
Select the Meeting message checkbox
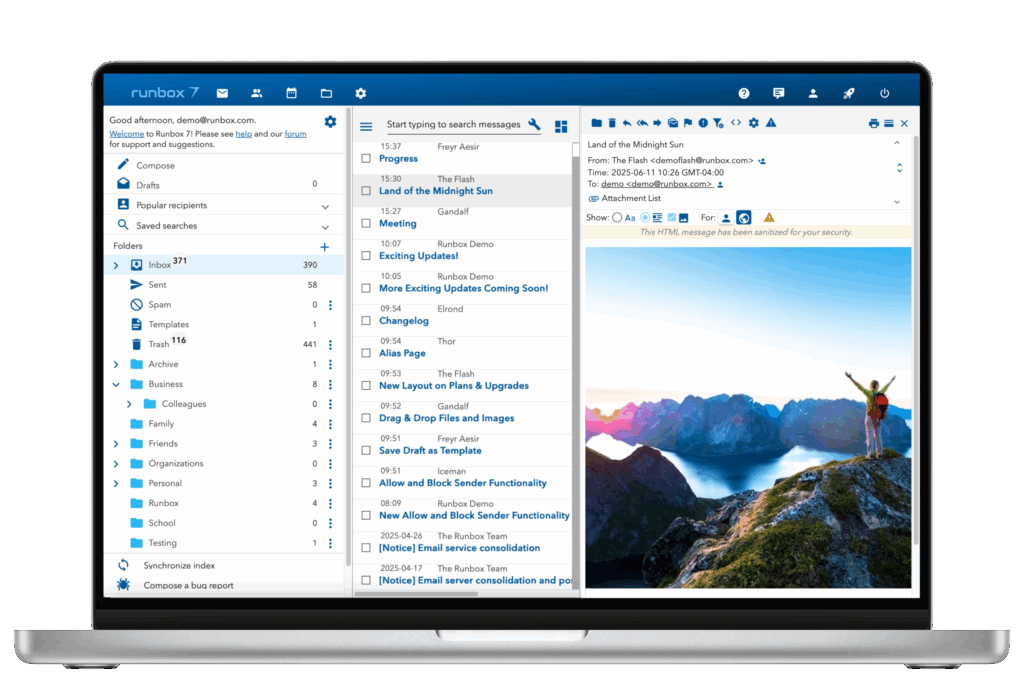coord(366,223)
